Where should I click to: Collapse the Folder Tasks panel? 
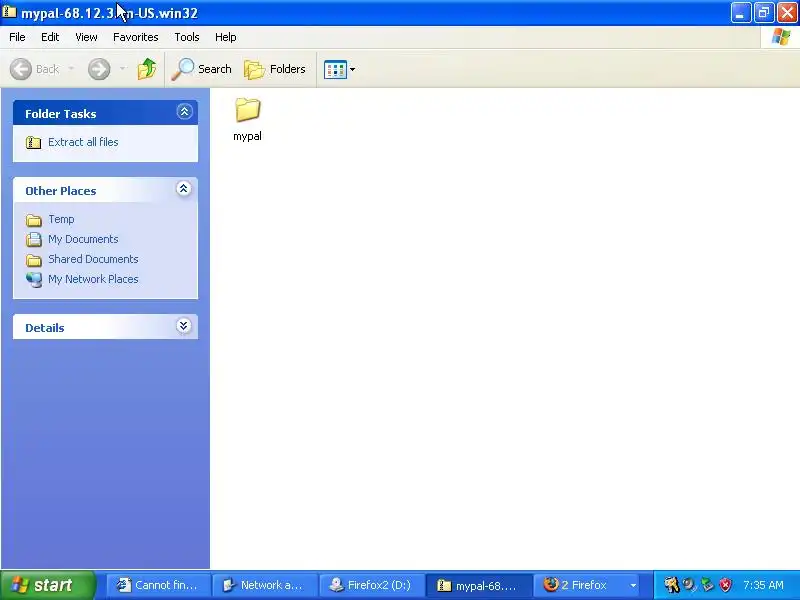coord(184,112)
